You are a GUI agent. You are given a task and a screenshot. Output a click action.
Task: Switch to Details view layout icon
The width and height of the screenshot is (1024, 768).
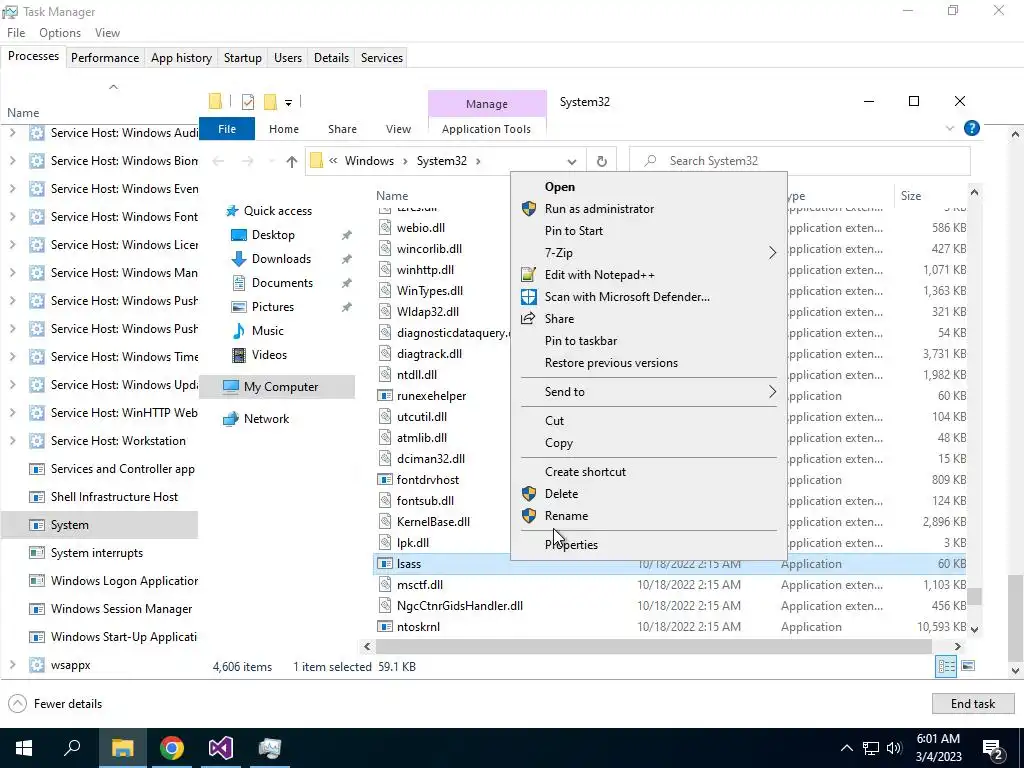coord(946,666)
